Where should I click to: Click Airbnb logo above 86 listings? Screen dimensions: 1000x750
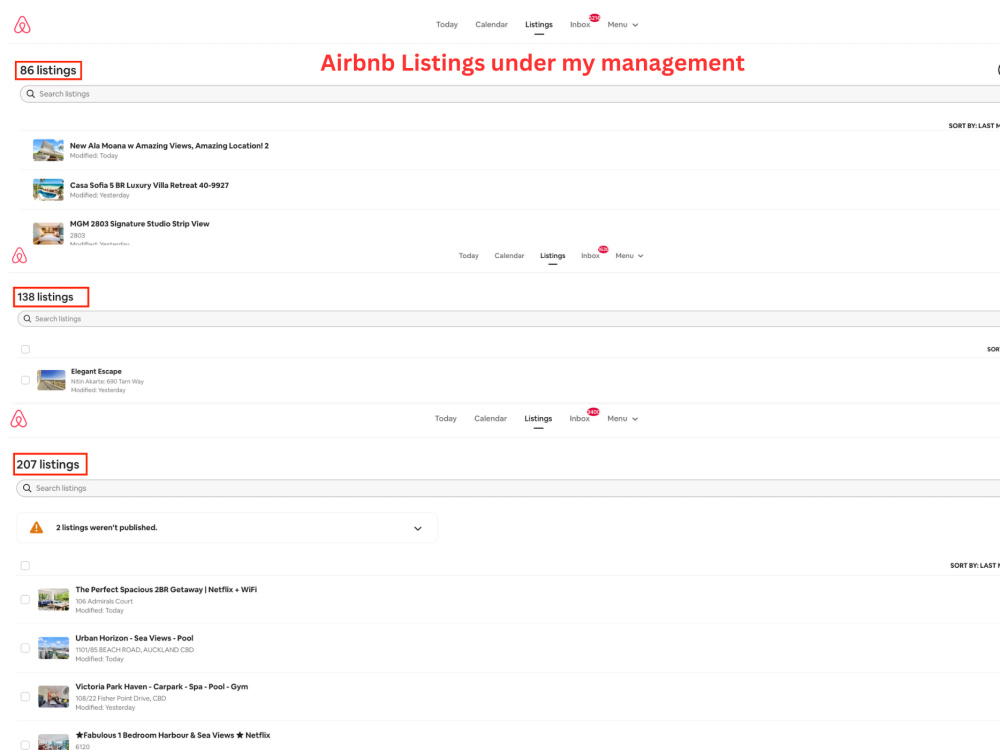(22, 25)
